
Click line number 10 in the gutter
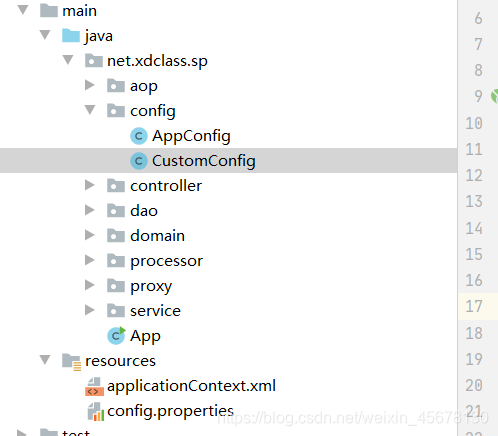click(x=474, y=123)
